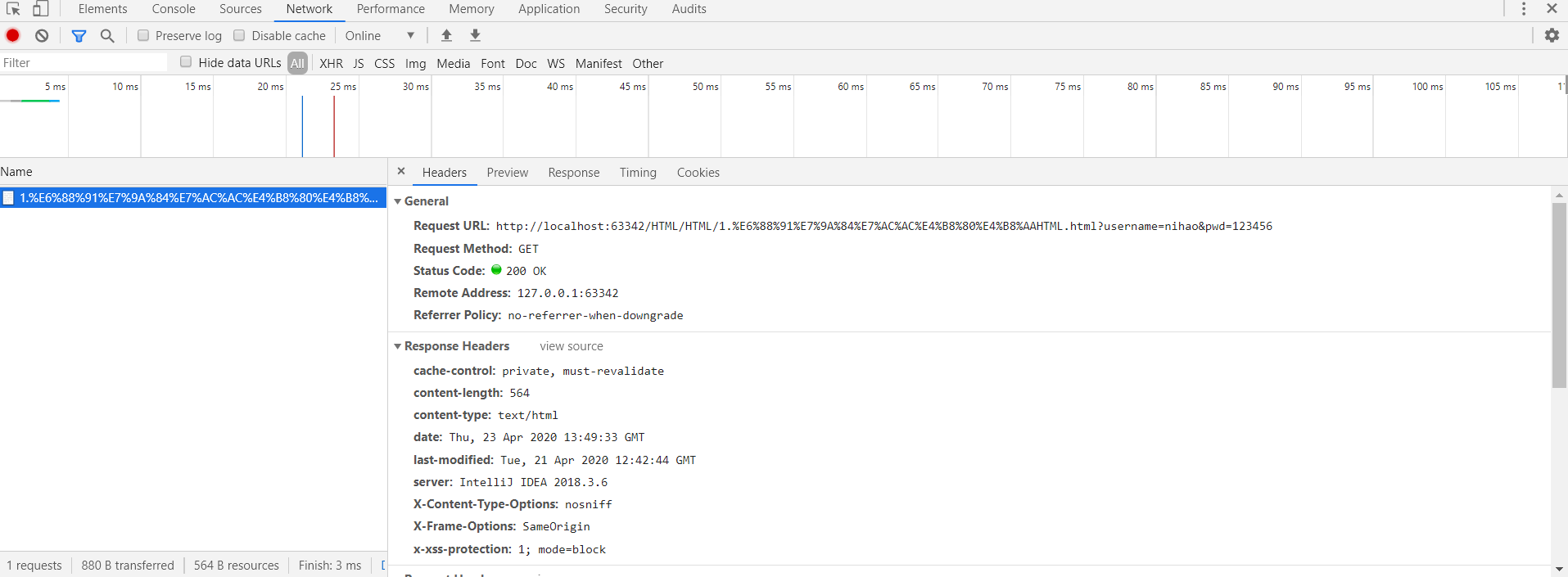The height and width of the screenshot is (577, 1568).
Task: Switch to the Console tab
Action: click(174, 9)
